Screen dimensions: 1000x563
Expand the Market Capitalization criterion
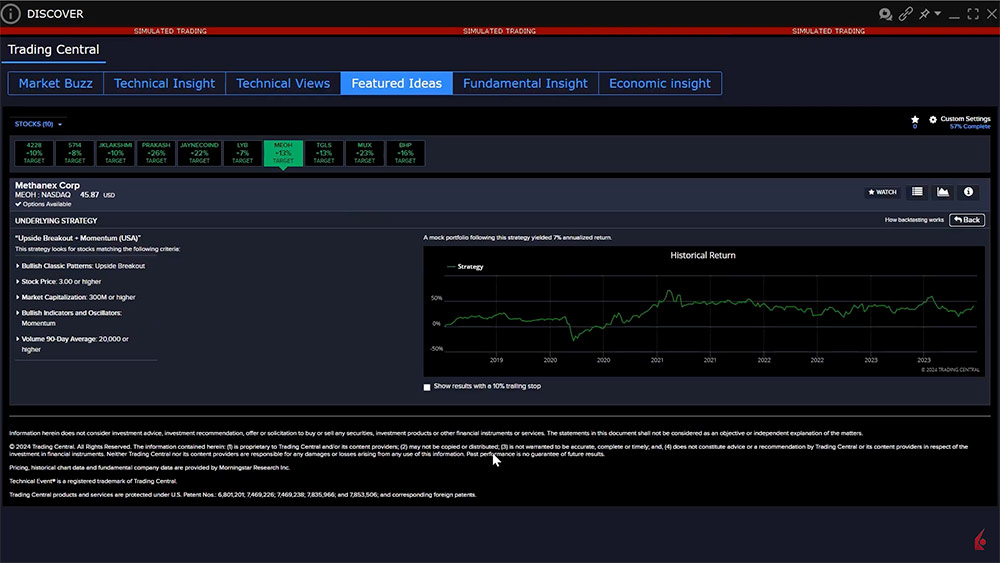(x=18, y=297)
